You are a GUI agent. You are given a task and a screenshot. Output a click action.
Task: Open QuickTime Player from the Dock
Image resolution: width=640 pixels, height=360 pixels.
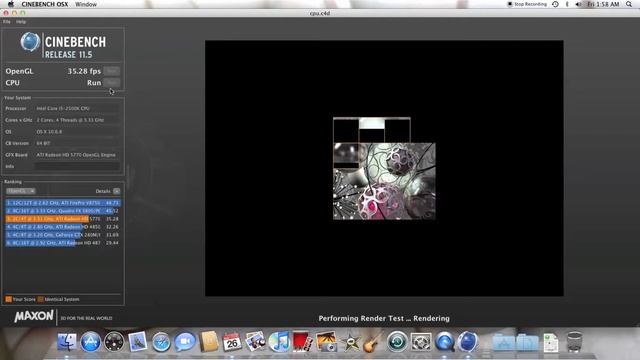(444, 342)
